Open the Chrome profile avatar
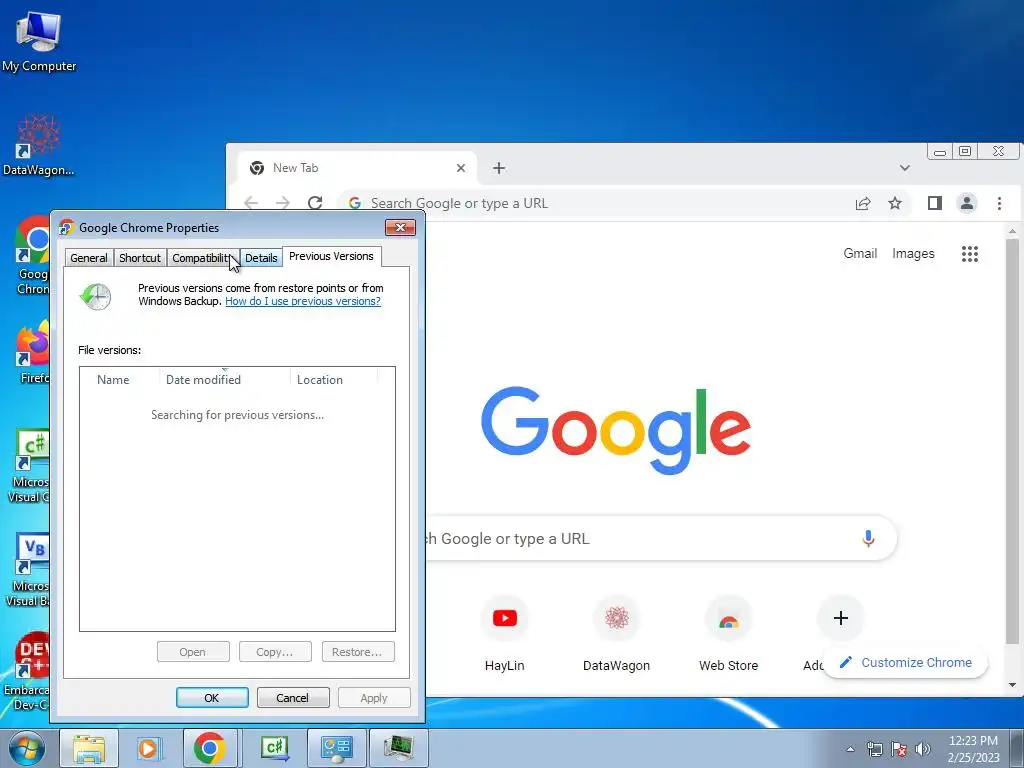 (967, 203)
